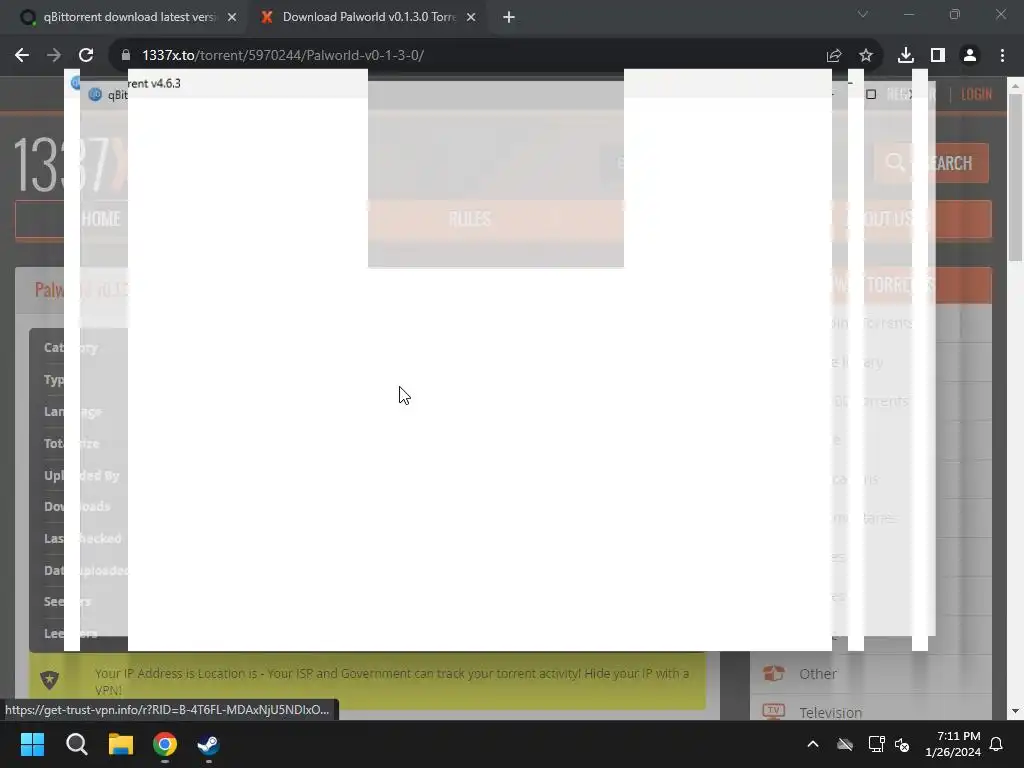
Task: Open the clock showing 7:11 PM
Action: 953,744
